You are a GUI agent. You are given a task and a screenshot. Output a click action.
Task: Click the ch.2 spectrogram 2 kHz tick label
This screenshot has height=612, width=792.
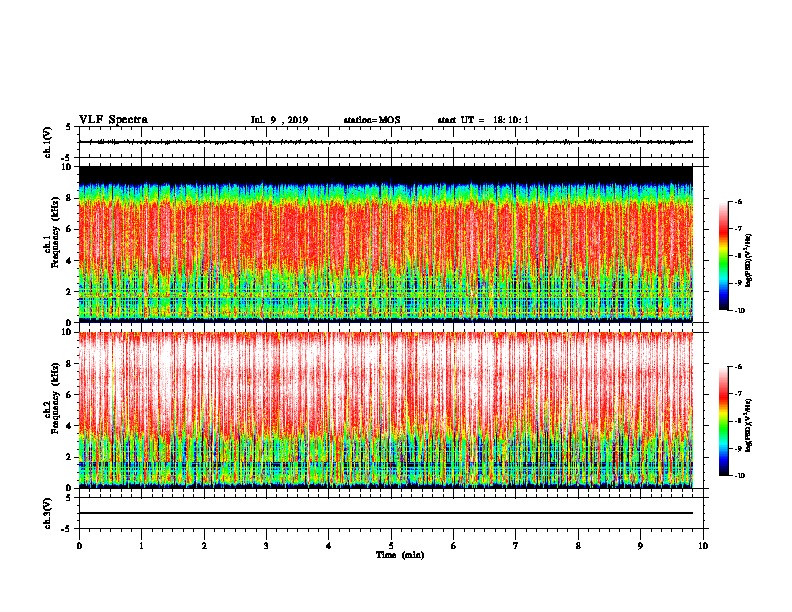pyautogui.click(x=69, y=457)
